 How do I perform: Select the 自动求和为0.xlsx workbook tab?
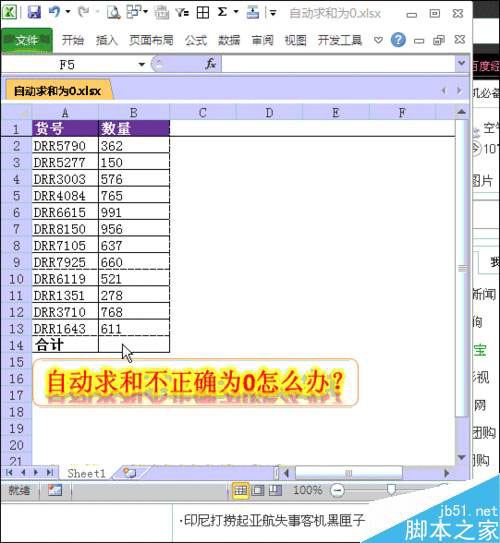tap(57, 91)
